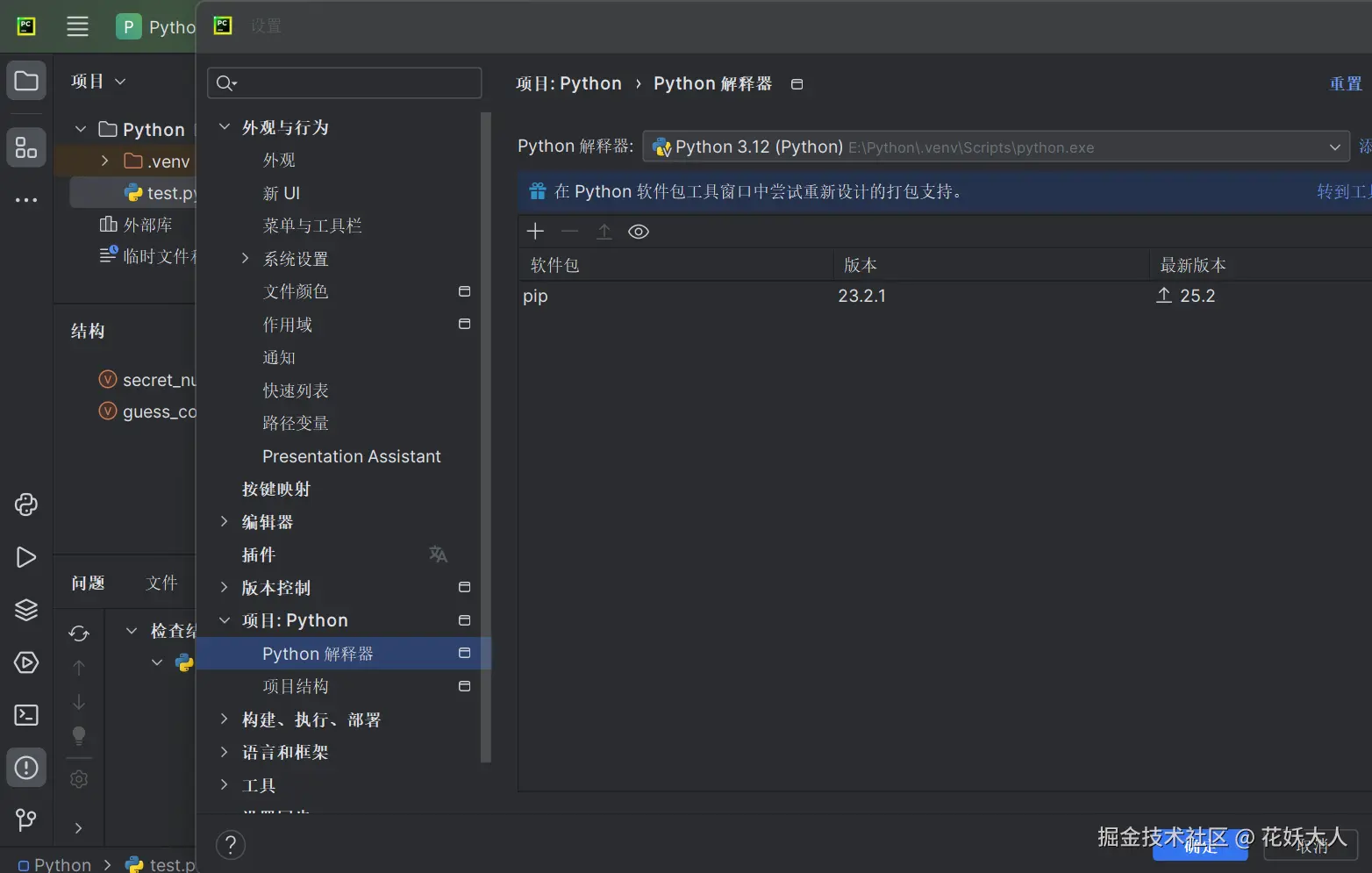Expand the 语言和框架 section
The width and height of the screenshot is (1372, 873).
(x=225, y=752)
